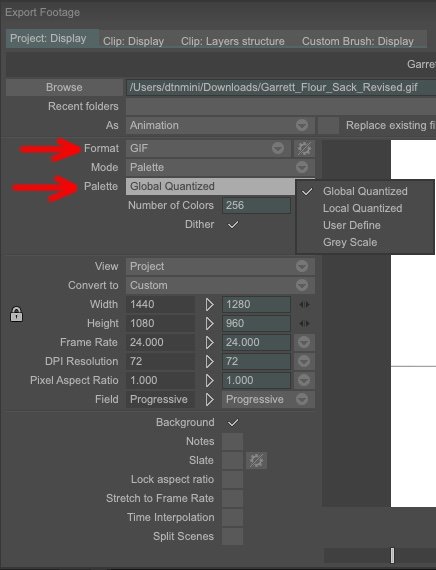Enable Time Interpolation checkbox
Screen dimensions: 436x570
(x=233, y=517)
